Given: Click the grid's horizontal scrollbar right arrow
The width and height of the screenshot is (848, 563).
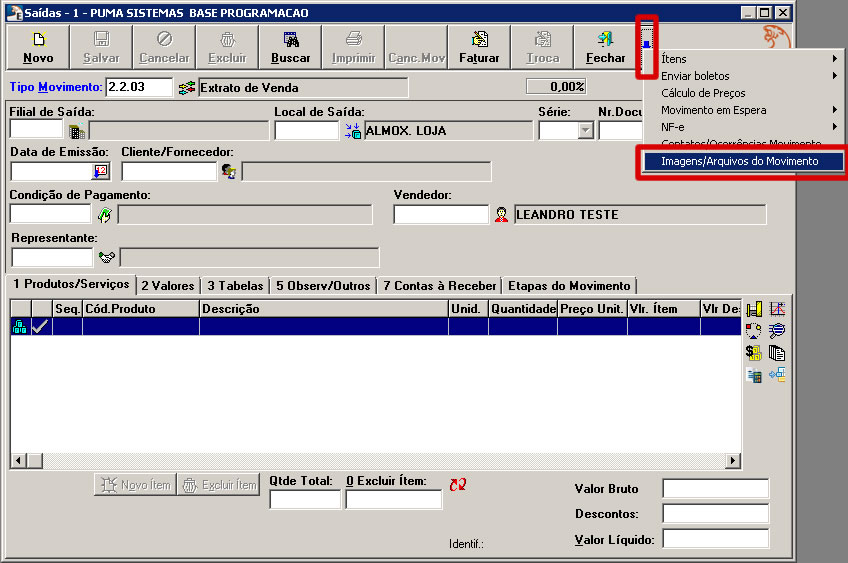Looking at the screenshot, I should (733, 461).
